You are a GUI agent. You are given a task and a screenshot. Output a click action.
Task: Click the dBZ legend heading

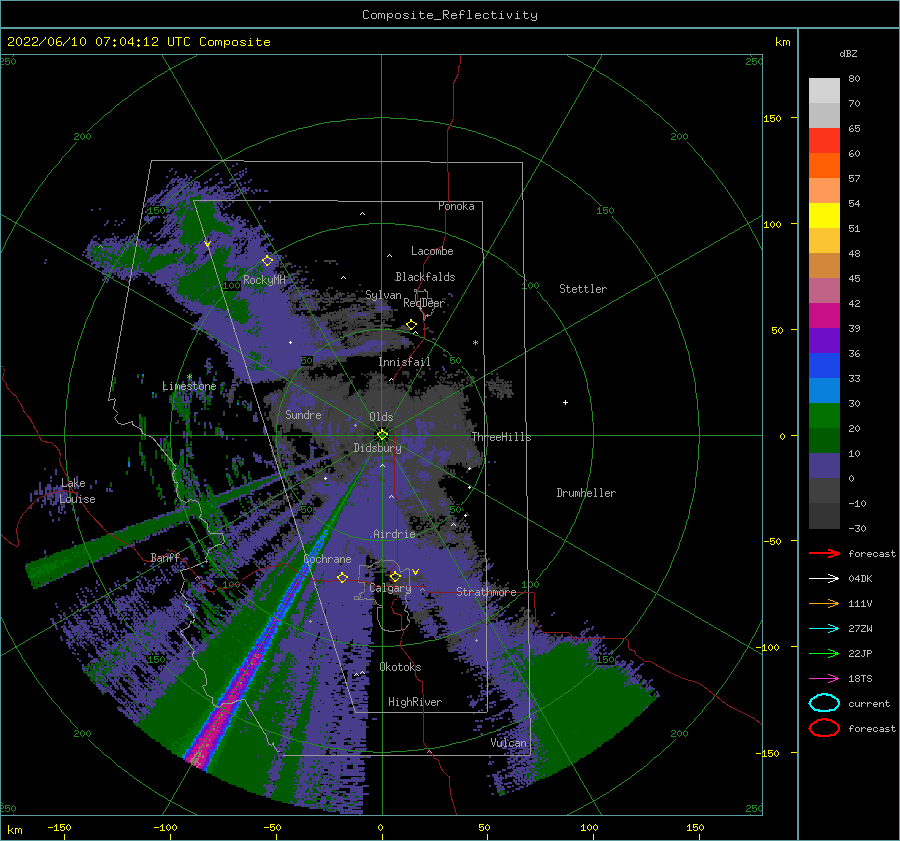pyautogui.click(x=848, y=53)
